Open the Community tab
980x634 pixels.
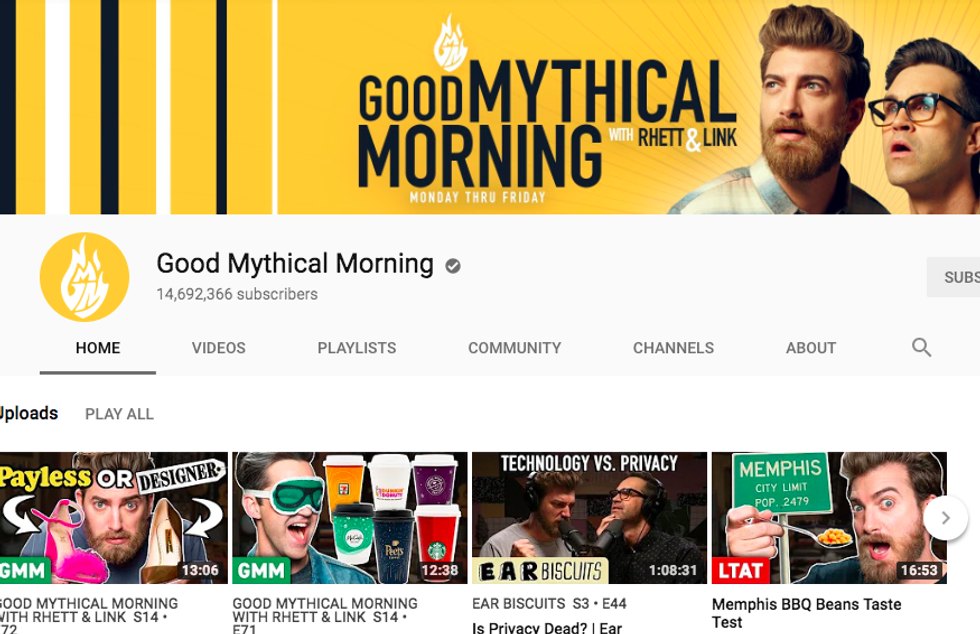click(x=514, y=348)
